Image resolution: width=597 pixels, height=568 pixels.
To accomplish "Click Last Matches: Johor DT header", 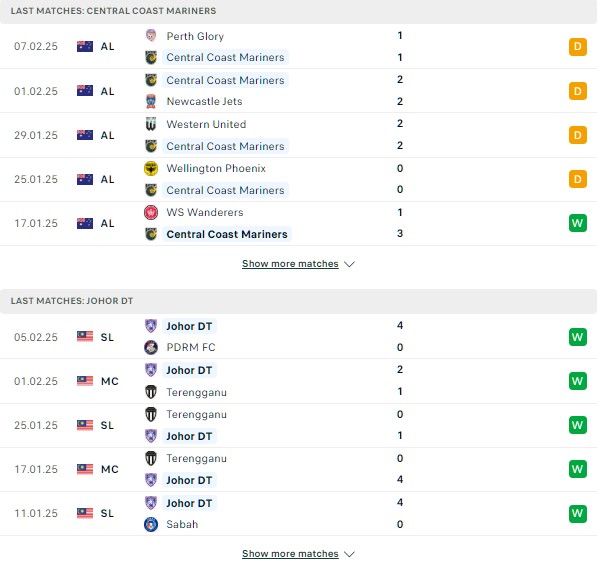I will coord(72,301).
